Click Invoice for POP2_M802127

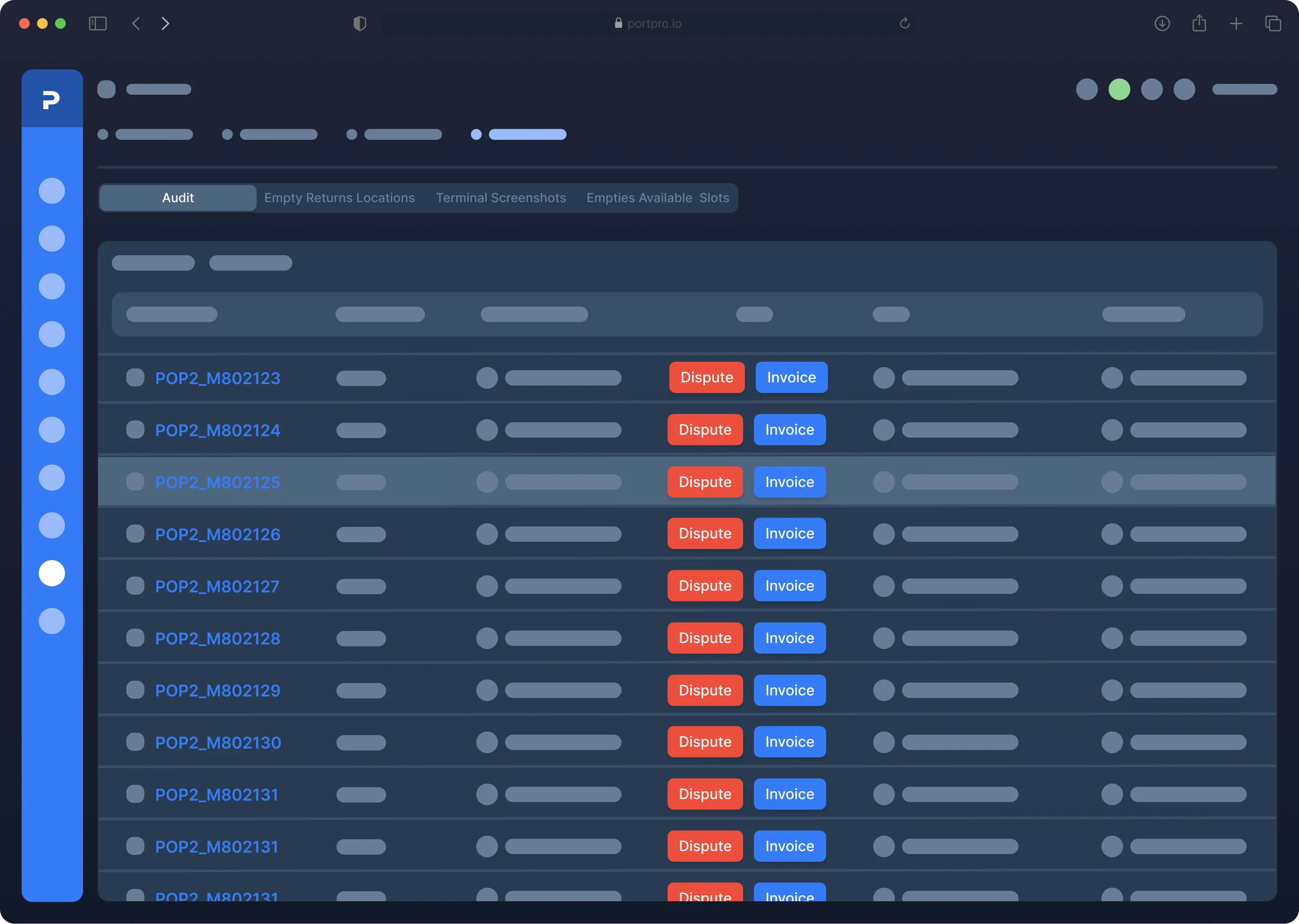tap(789, 585)
